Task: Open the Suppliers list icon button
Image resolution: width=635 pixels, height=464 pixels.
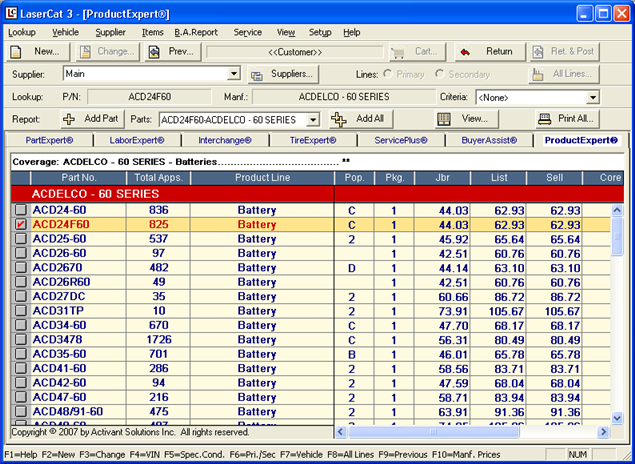Action: coord(257,74)
